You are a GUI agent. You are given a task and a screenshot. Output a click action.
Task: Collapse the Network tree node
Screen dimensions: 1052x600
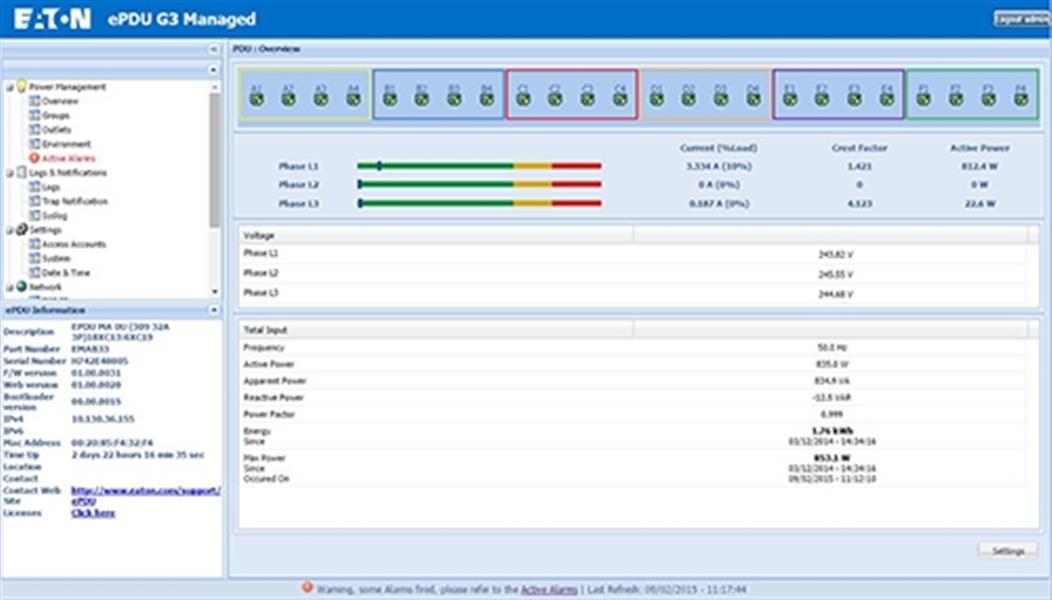(x=9, y=287)
